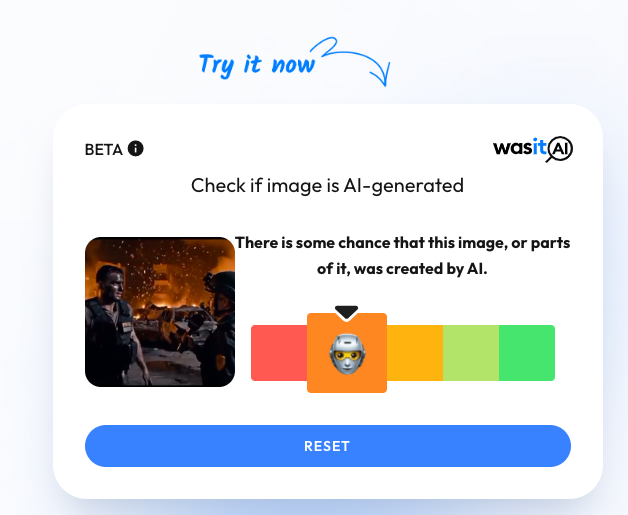This screenshot has width=628, height=515.
Task: Click the BETA label
Action: [x=104, y=150]
